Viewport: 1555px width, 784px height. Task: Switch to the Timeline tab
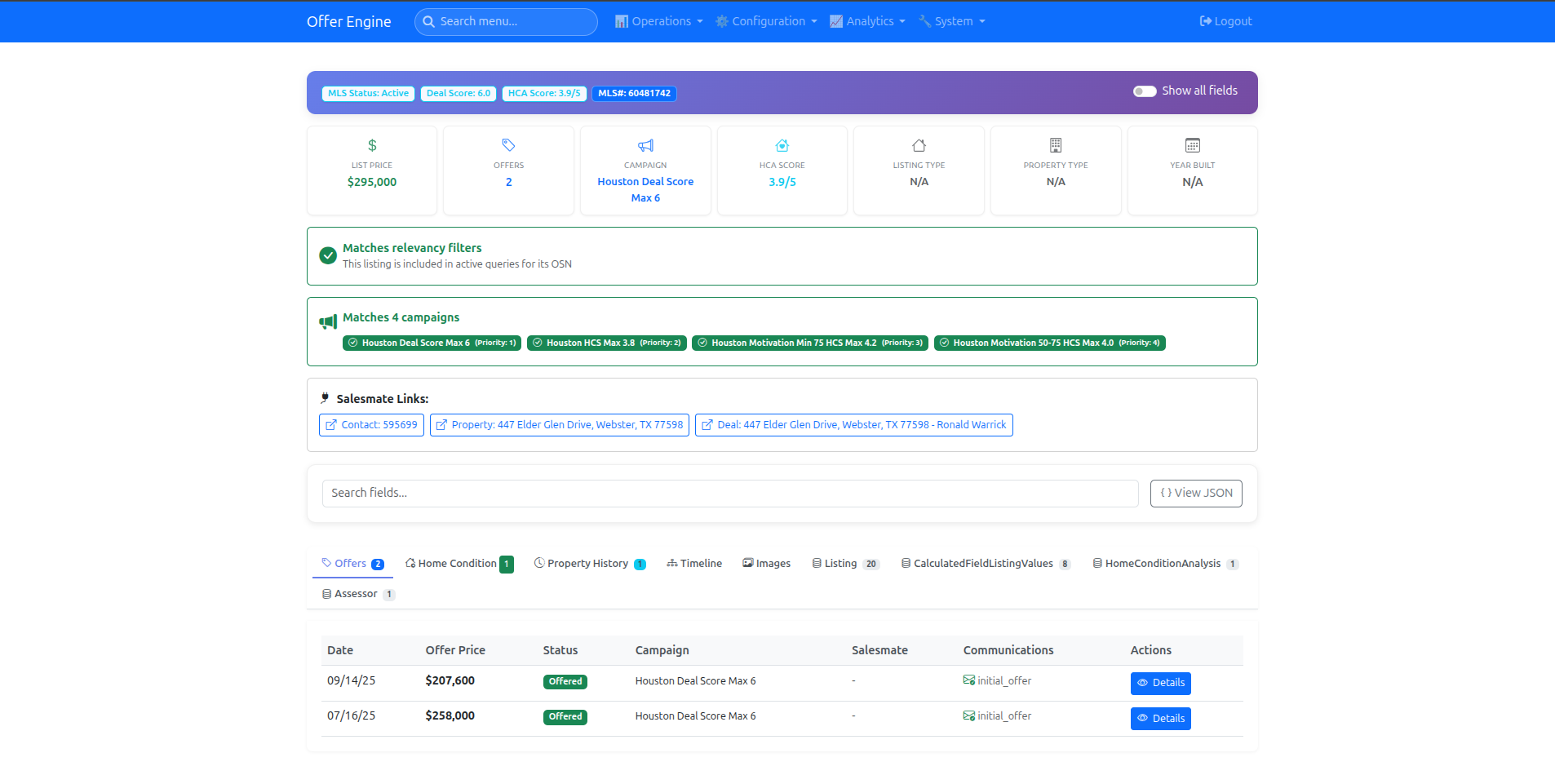694,563
